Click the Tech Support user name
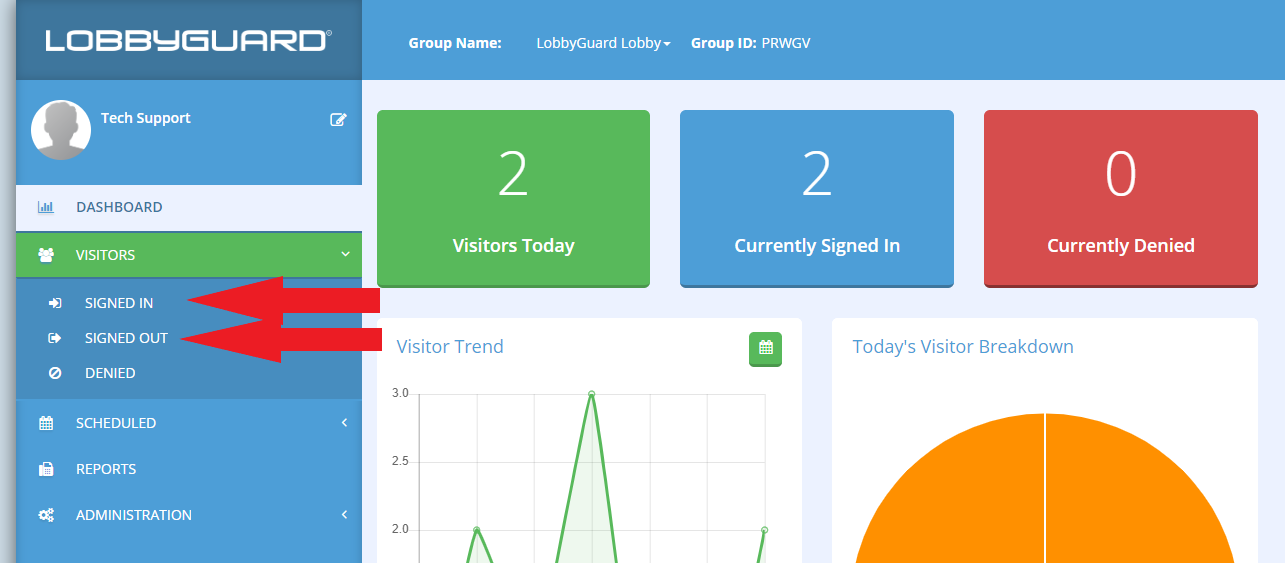The width and height of the screenshot is (1285, 563). pyautogui.click(x=146, y=118)
